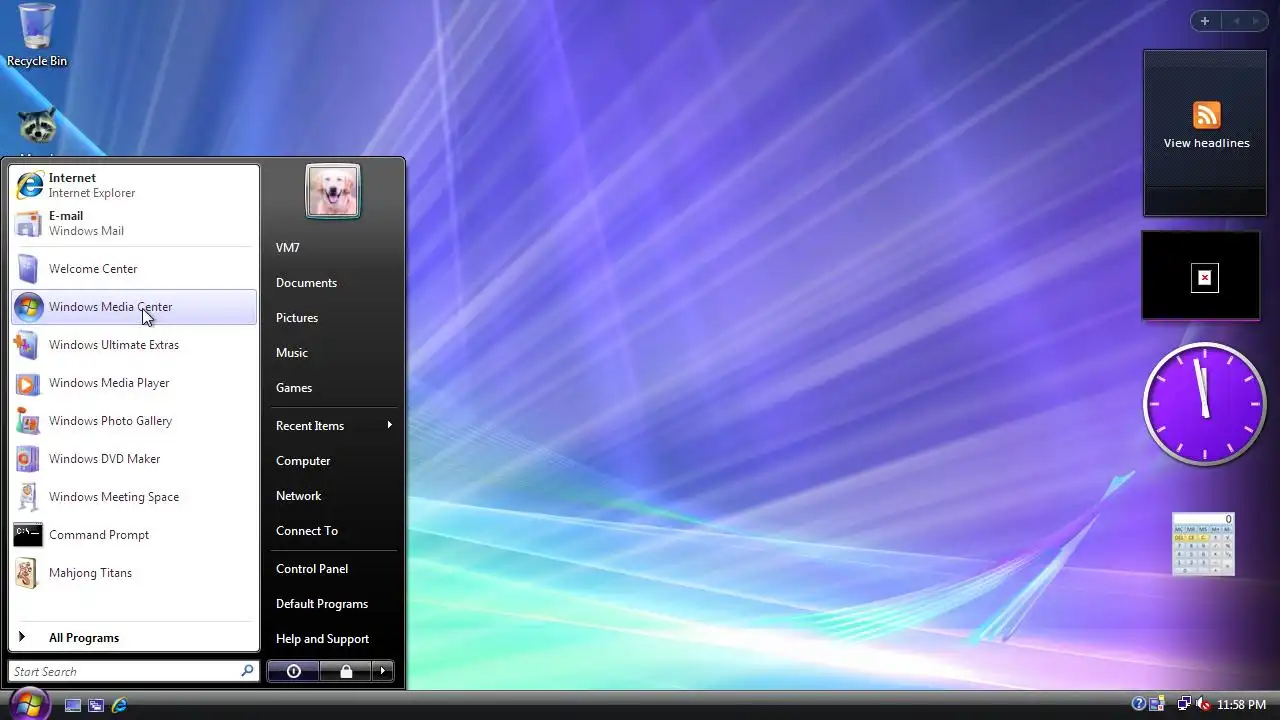1280x720 pixels.
Task: Open Windows Meeting Space
Action: click(133, 497)
